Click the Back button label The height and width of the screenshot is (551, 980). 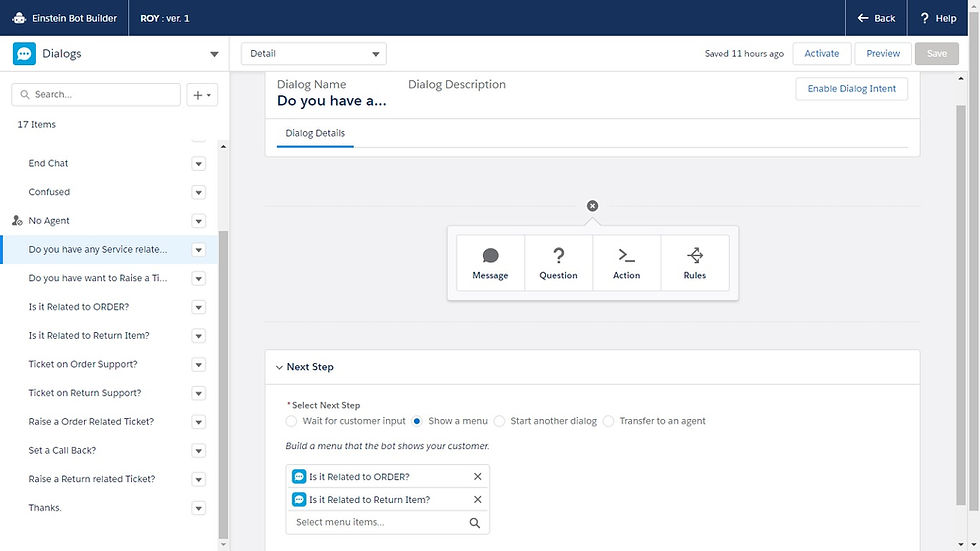click(x=884, y=18)
